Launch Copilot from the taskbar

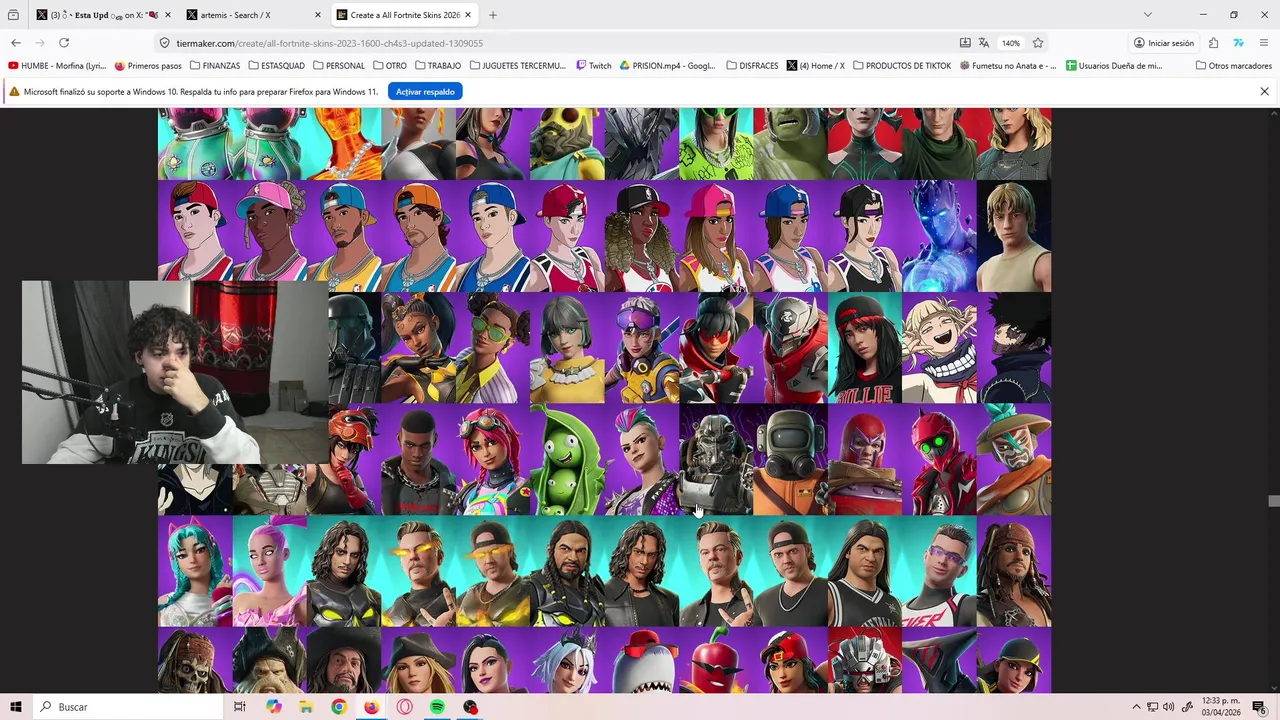coord(274,707)
